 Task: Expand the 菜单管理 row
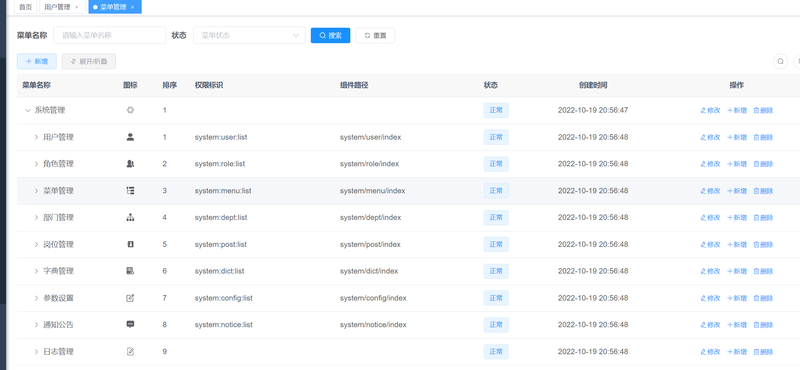(36, 191)
